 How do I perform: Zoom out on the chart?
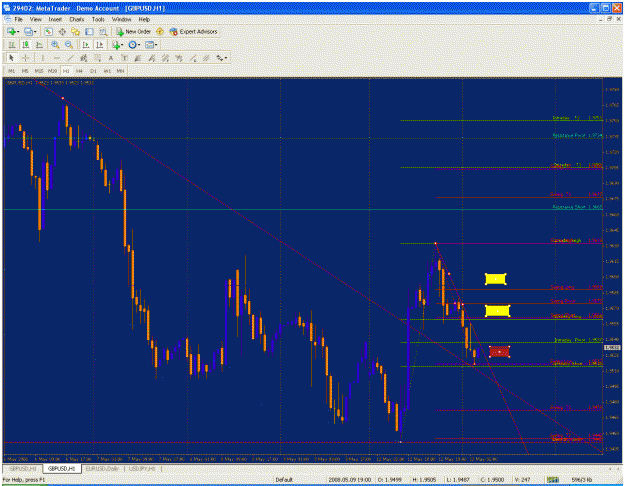click(69, 45)
